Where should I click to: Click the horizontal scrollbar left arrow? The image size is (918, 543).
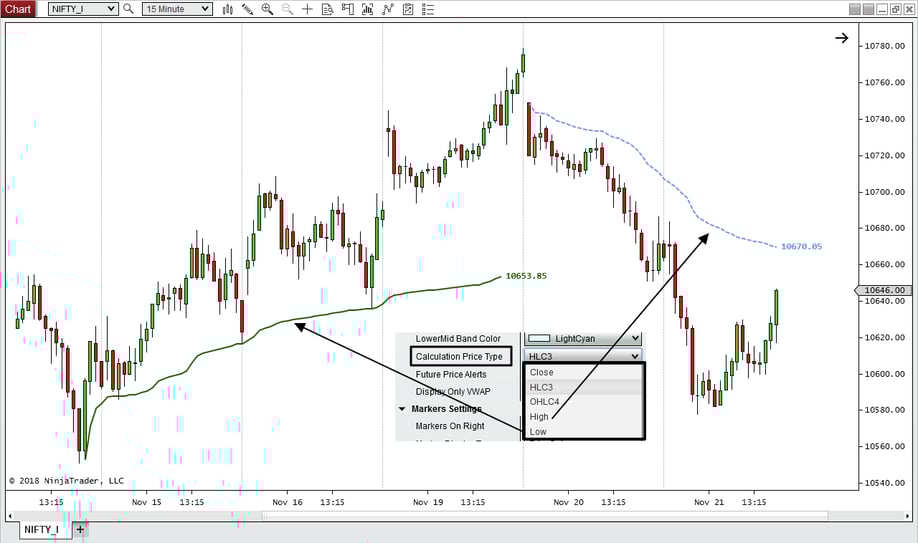coord(10,516)
